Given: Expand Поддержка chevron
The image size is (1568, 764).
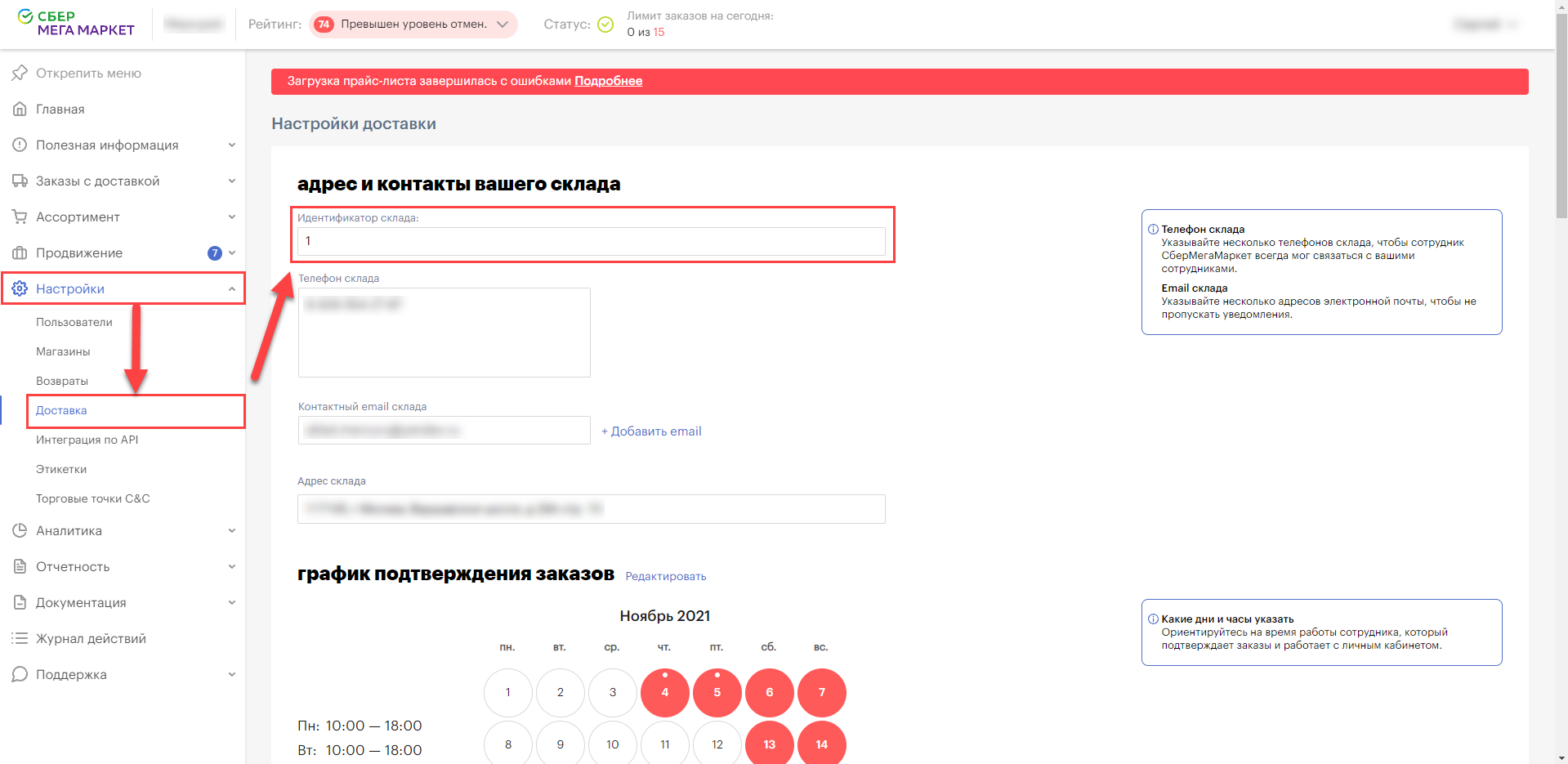Looking at the screenshot, I should pyautogui.click(x=232, y=674).
